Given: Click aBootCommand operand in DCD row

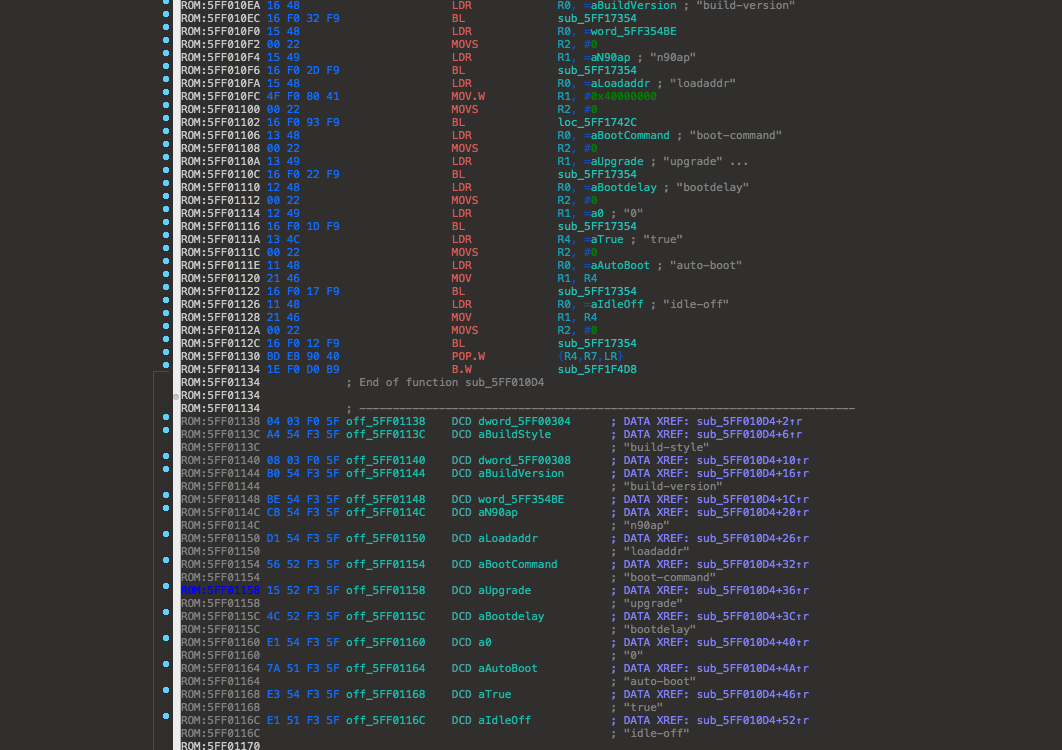Looking at the screenshot, I should coord(518,565).
